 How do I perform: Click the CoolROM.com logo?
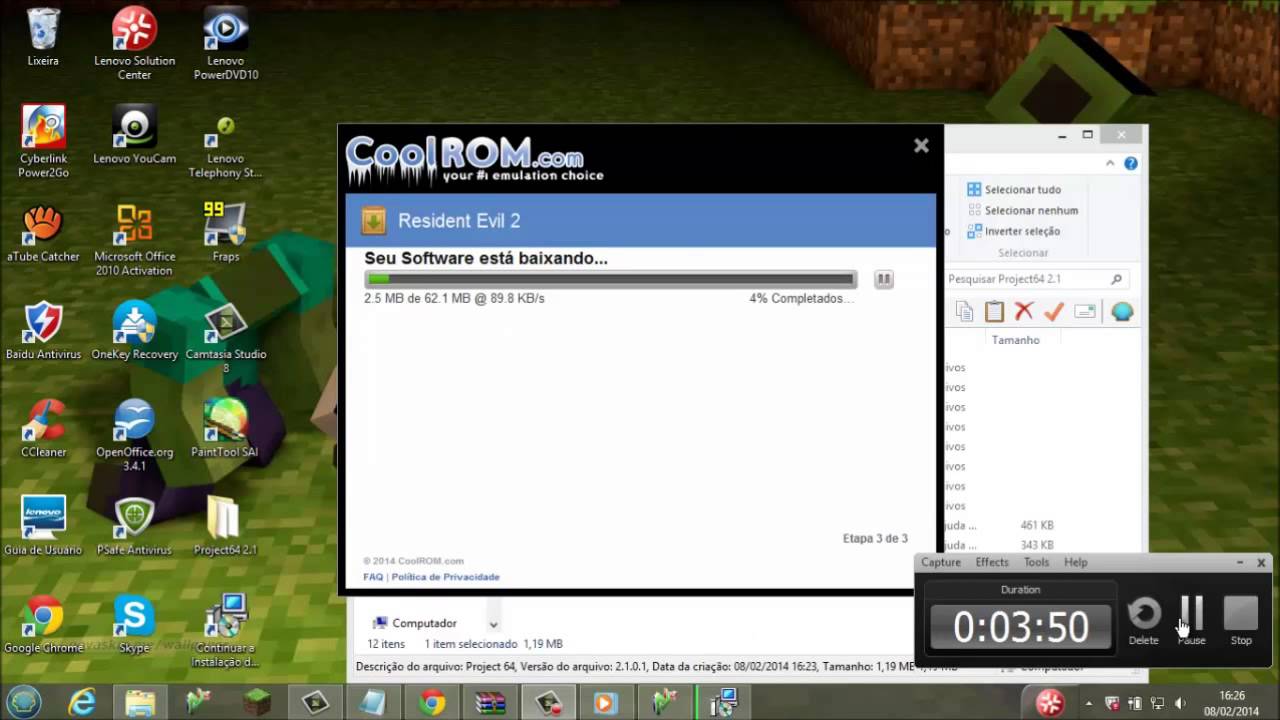pyautogui.click(x=475, y=160)
